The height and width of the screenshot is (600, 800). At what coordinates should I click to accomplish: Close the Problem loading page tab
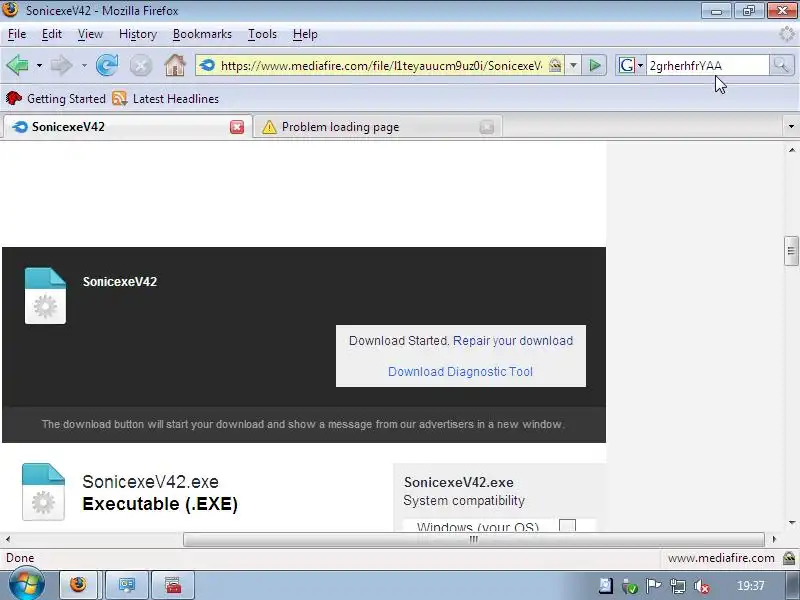(487, 127)
